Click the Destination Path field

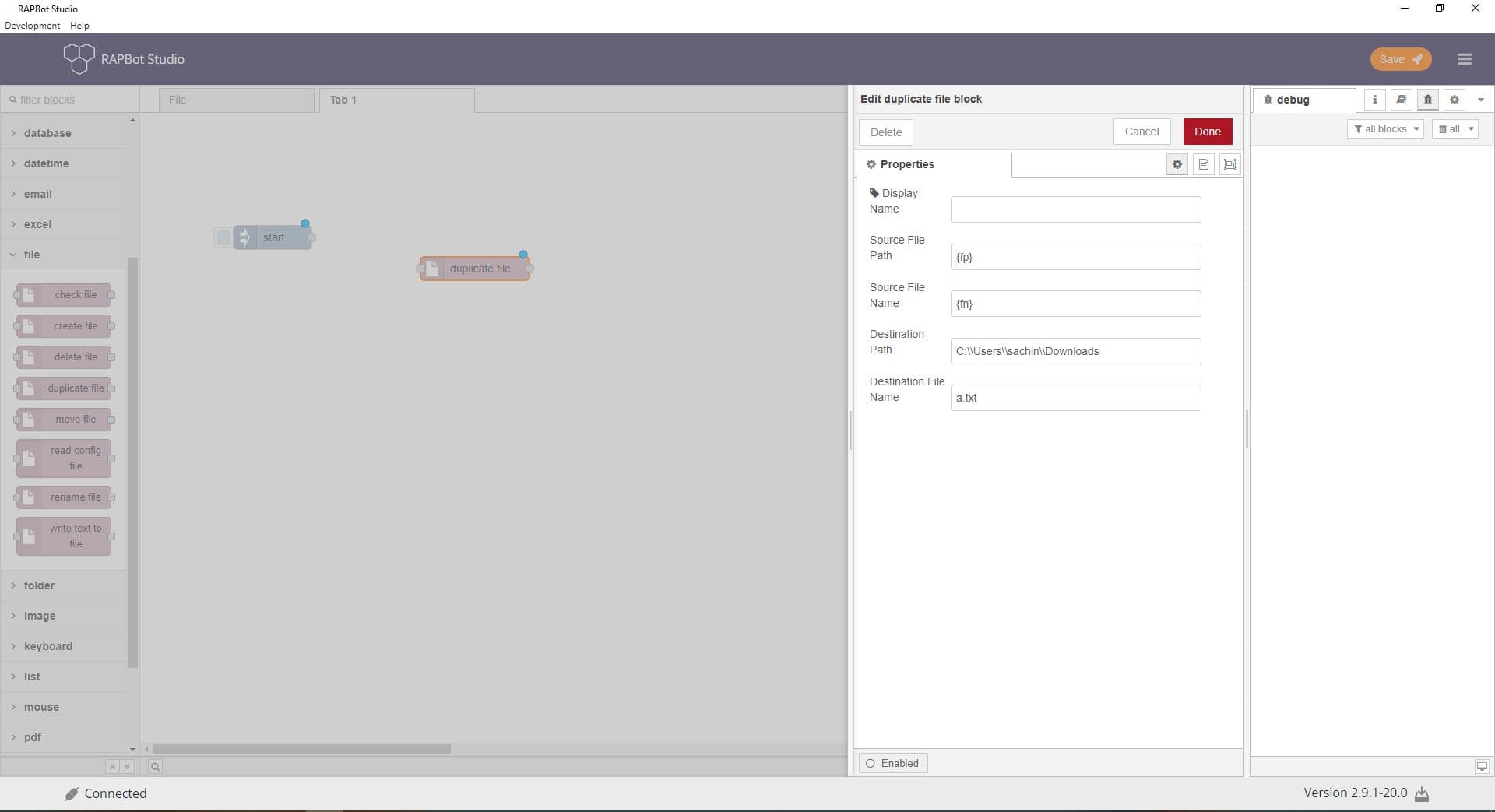(1075, 351)
